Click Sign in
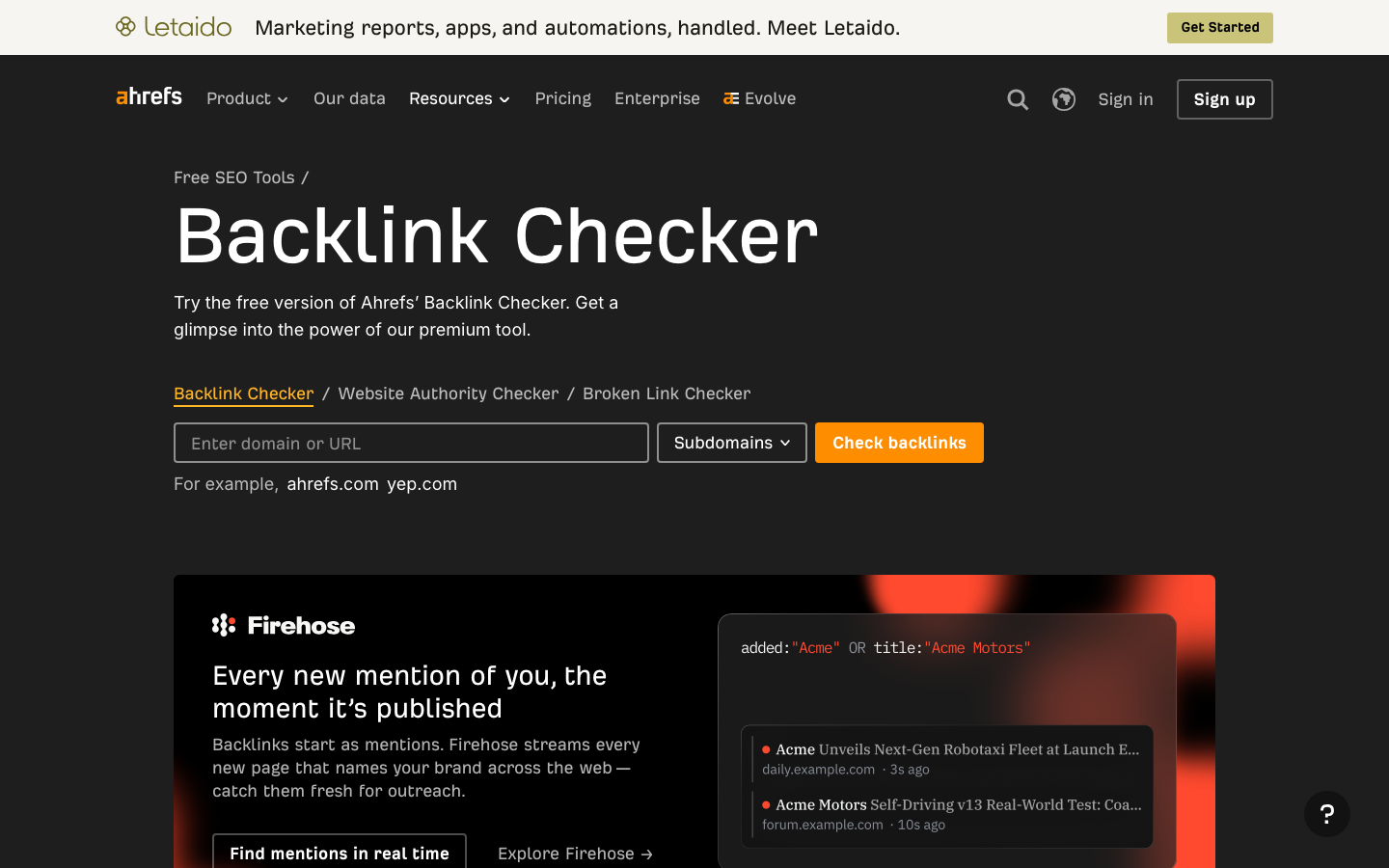This screenshot has width=1389, height=868. 1126,99
